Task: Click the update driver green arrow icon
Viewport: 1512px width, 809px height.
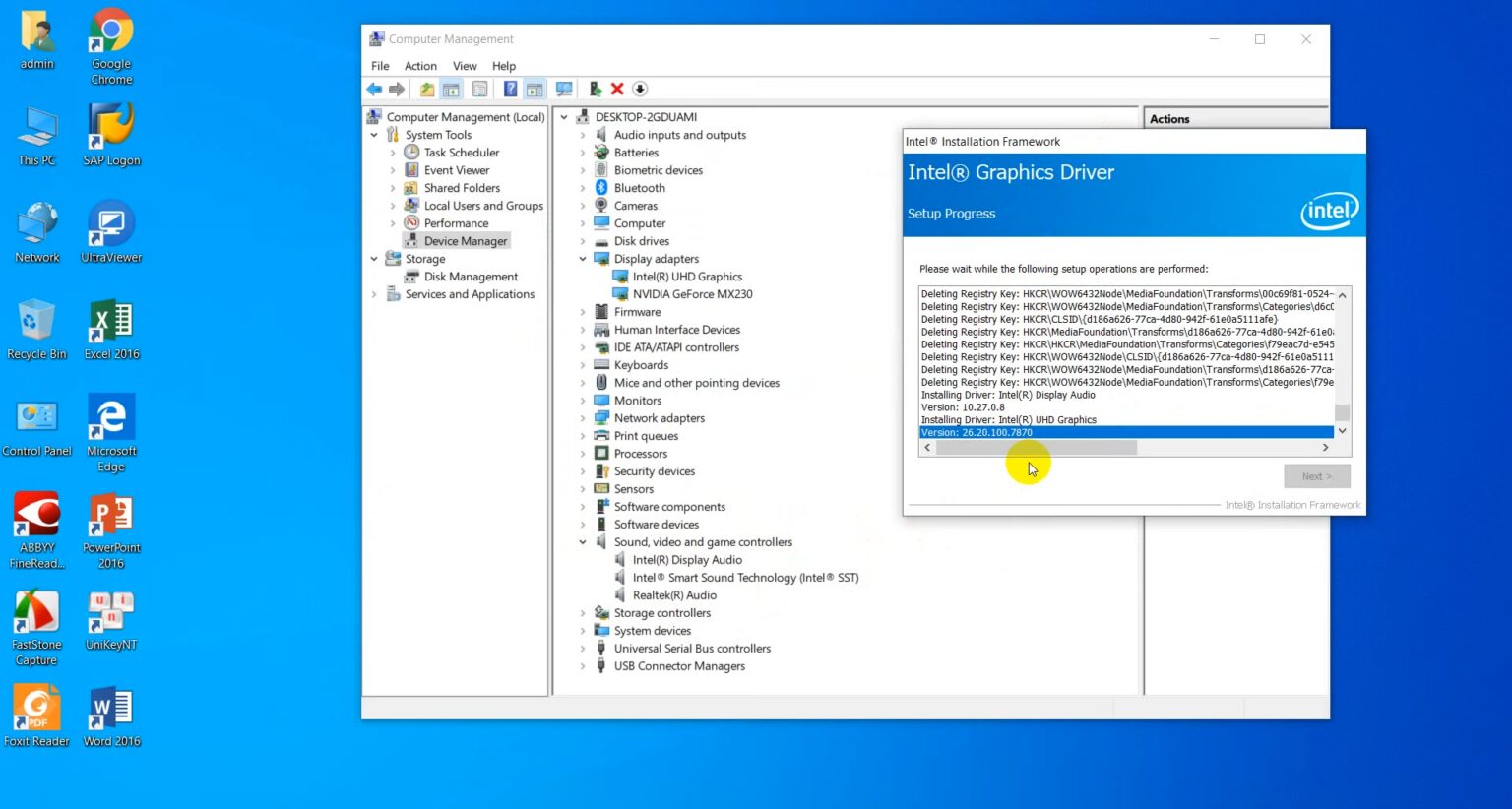Action: (x=595, y=90)
